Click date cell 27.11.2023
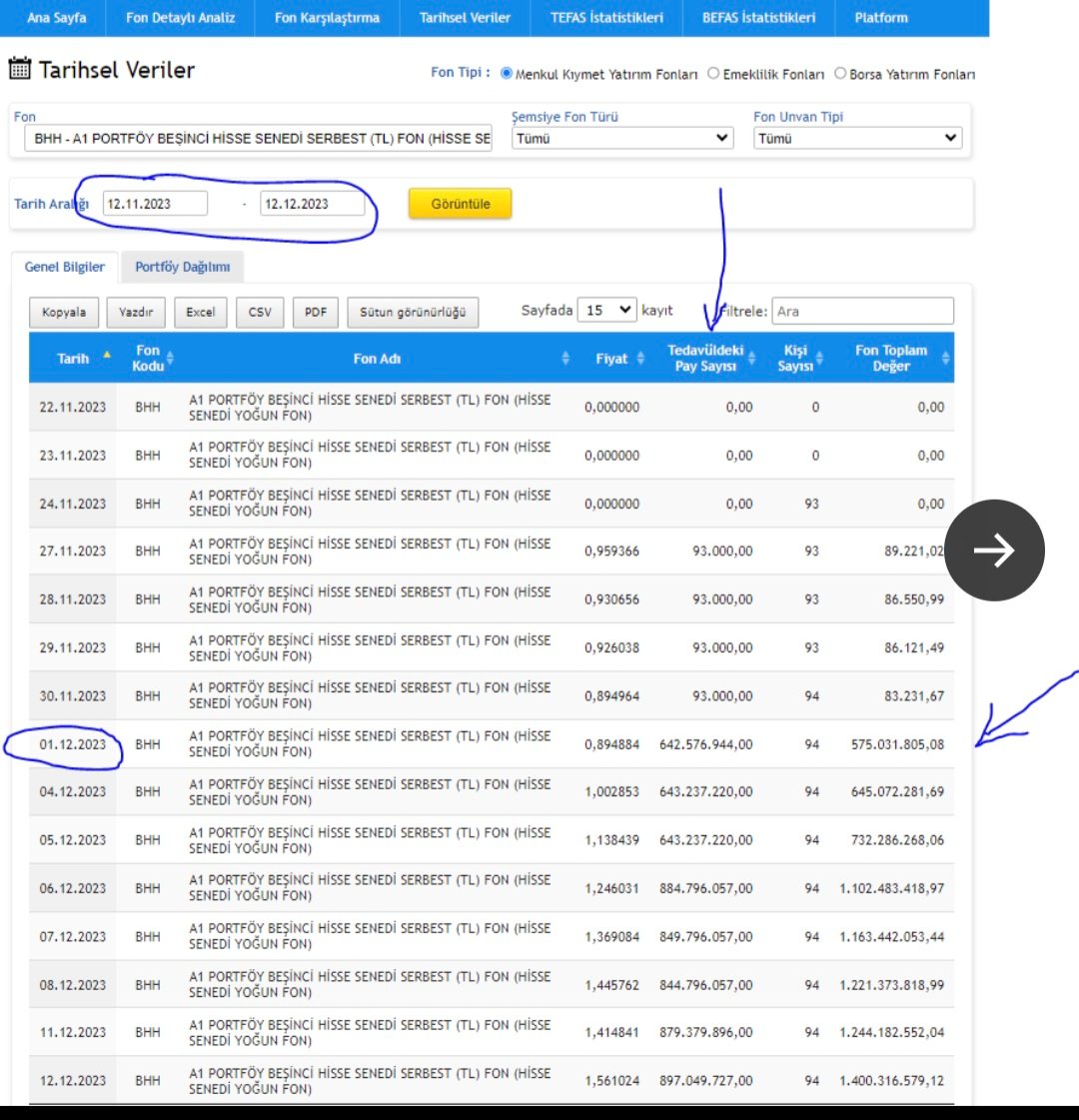 (72, 552)
